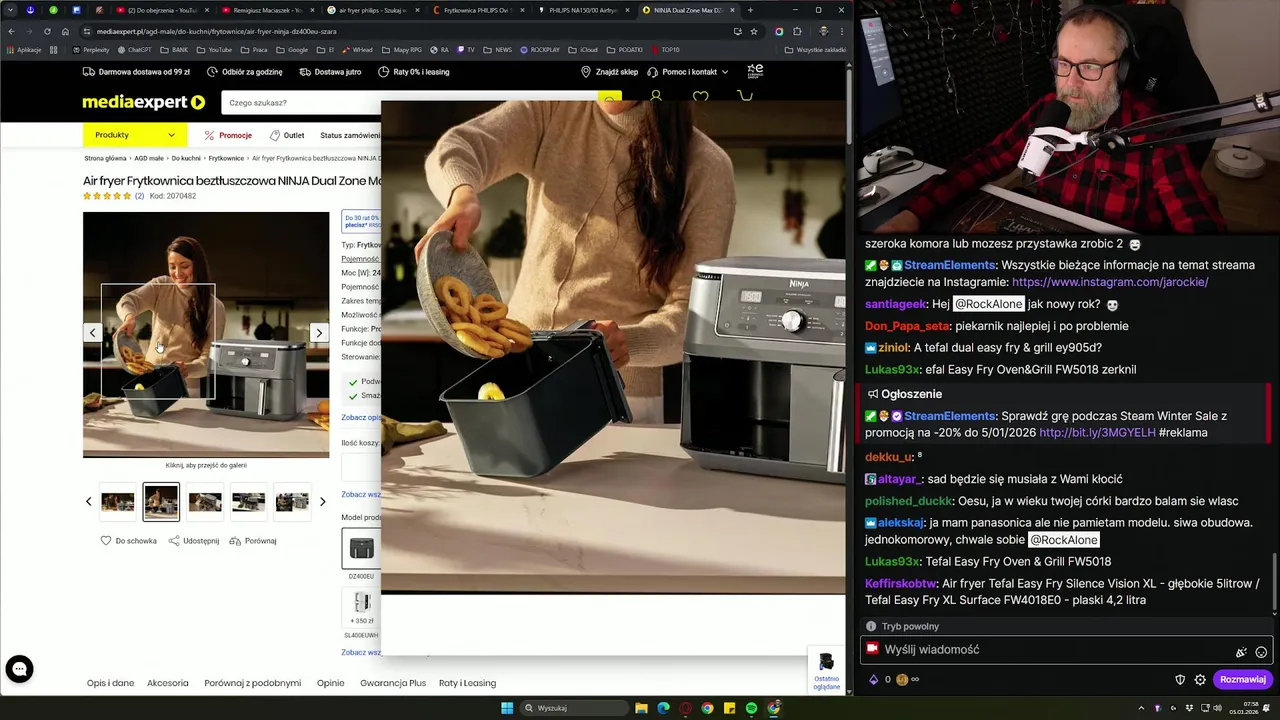Image resolution: width=1280 pixels, height=720 pixels.
Task: Open chat settings gear icon
Action: (x=1200, y=680)
